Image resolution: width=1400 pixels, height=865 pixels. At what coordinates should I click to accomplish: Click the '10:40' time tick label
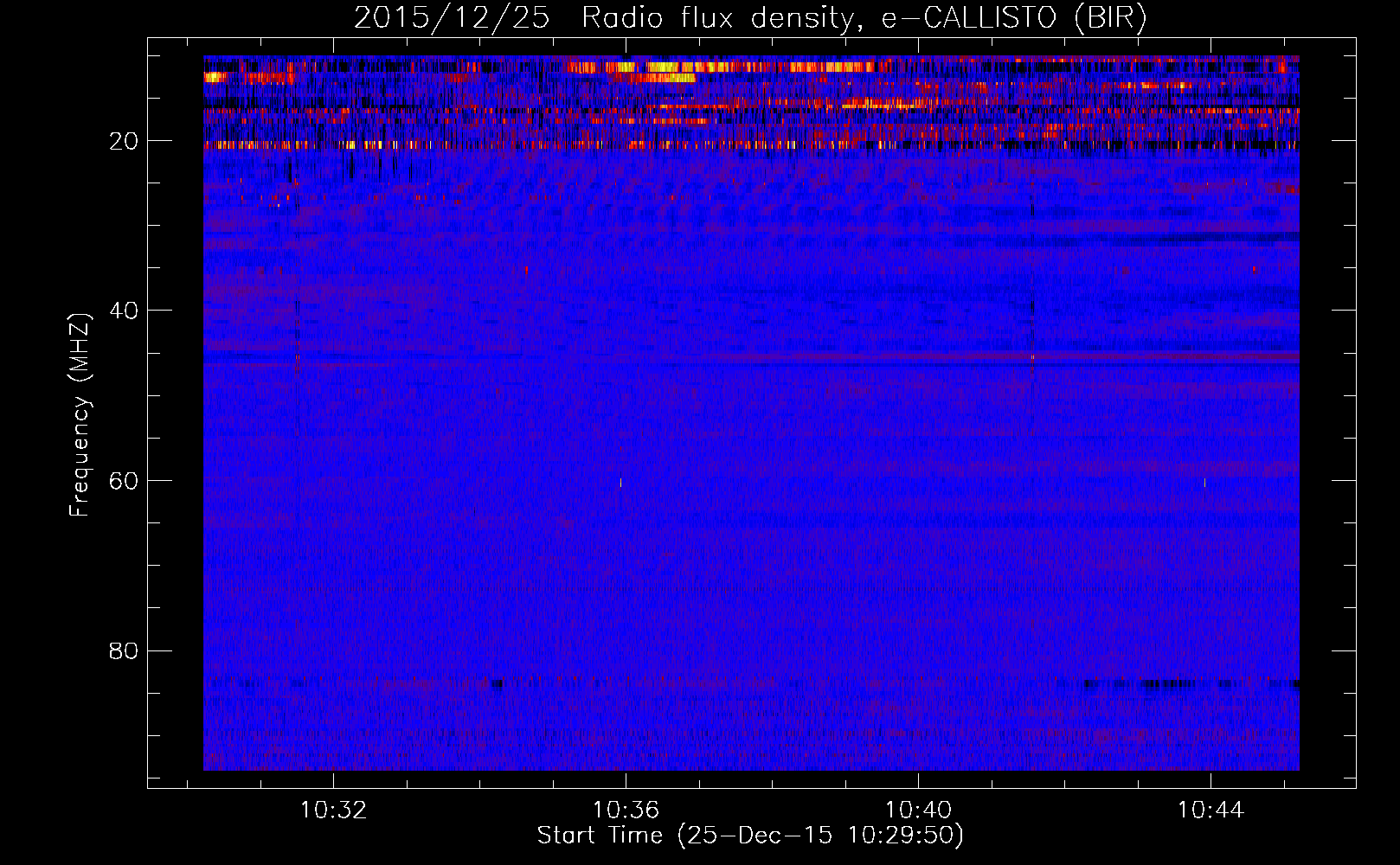tap(918, 811)
